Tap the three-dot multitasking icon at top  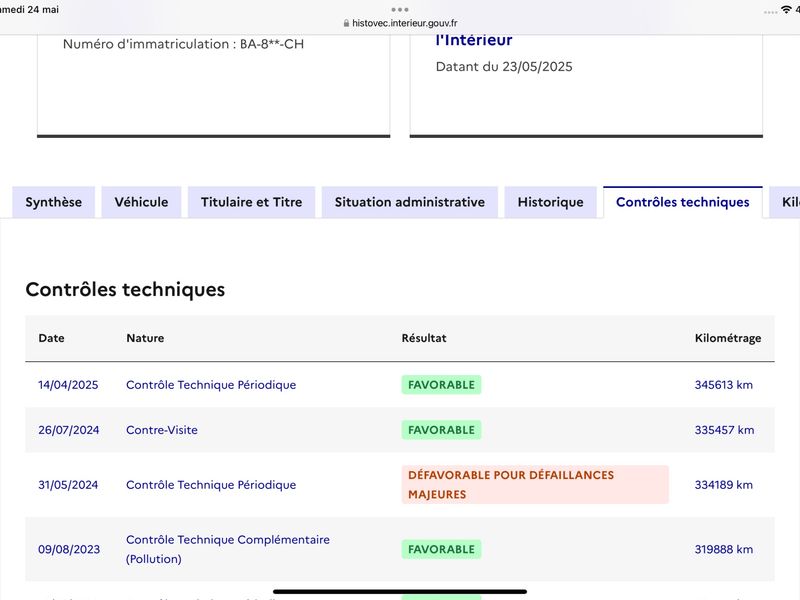400,9
